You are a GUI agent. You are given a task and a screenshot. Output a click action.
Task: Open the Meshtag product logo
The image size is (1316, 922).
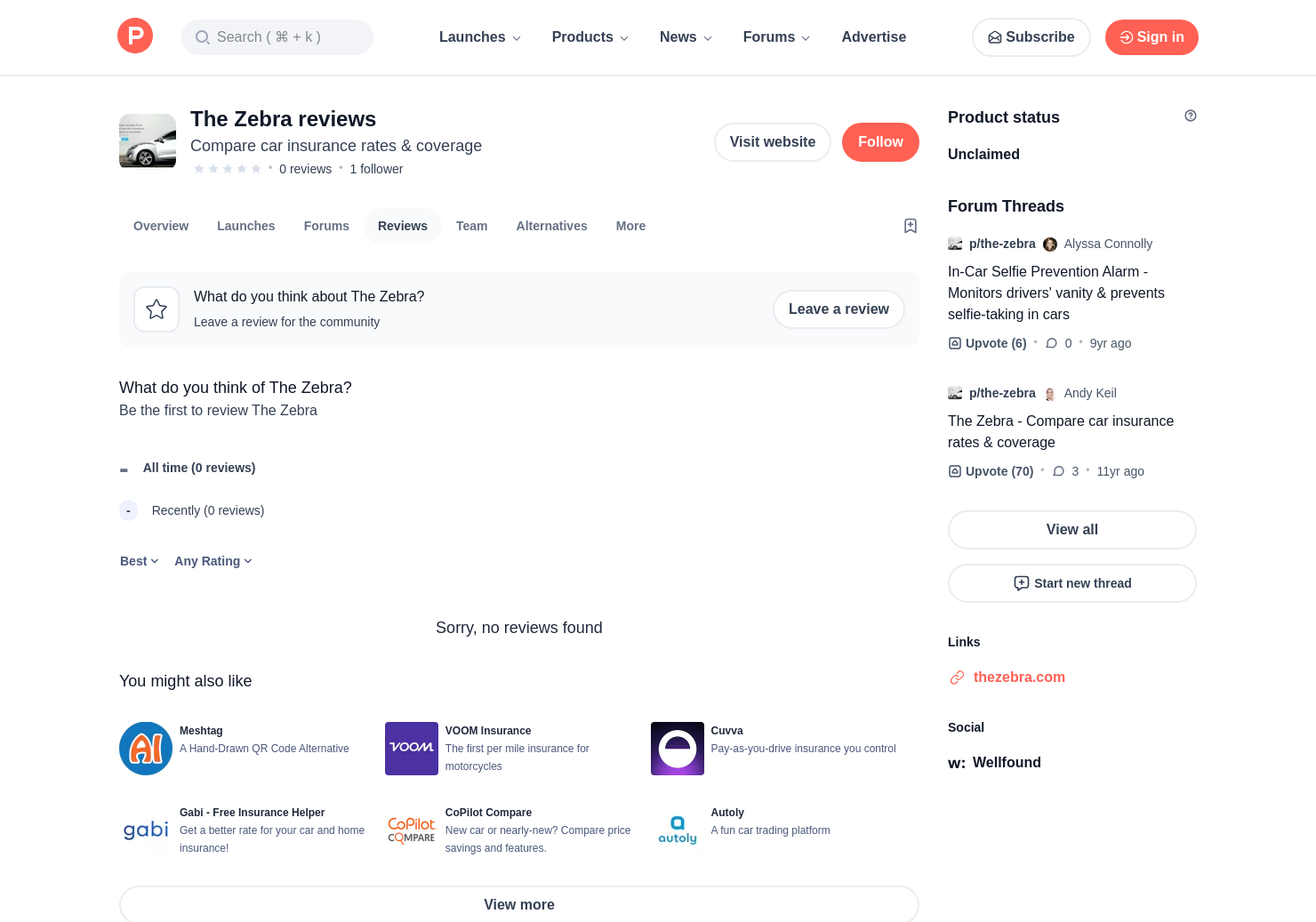click(x=146, y=749)
